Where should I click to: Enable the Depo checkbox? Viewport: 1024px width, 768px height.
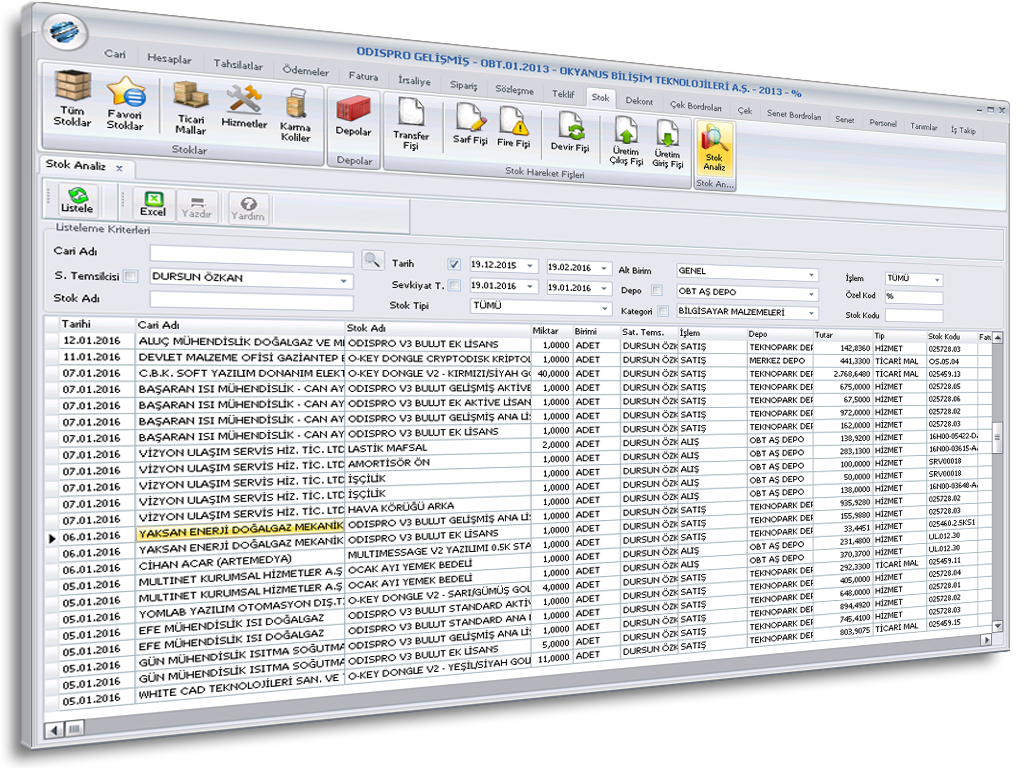(657, 290)
